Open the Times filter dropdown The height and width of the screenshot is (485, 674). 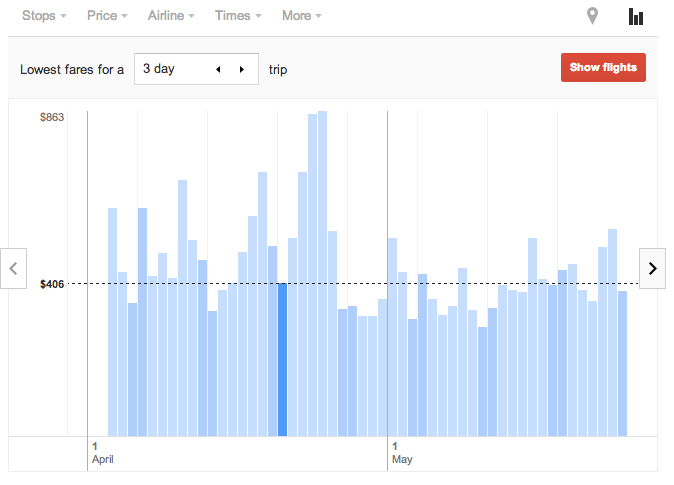tap(238, 16)
